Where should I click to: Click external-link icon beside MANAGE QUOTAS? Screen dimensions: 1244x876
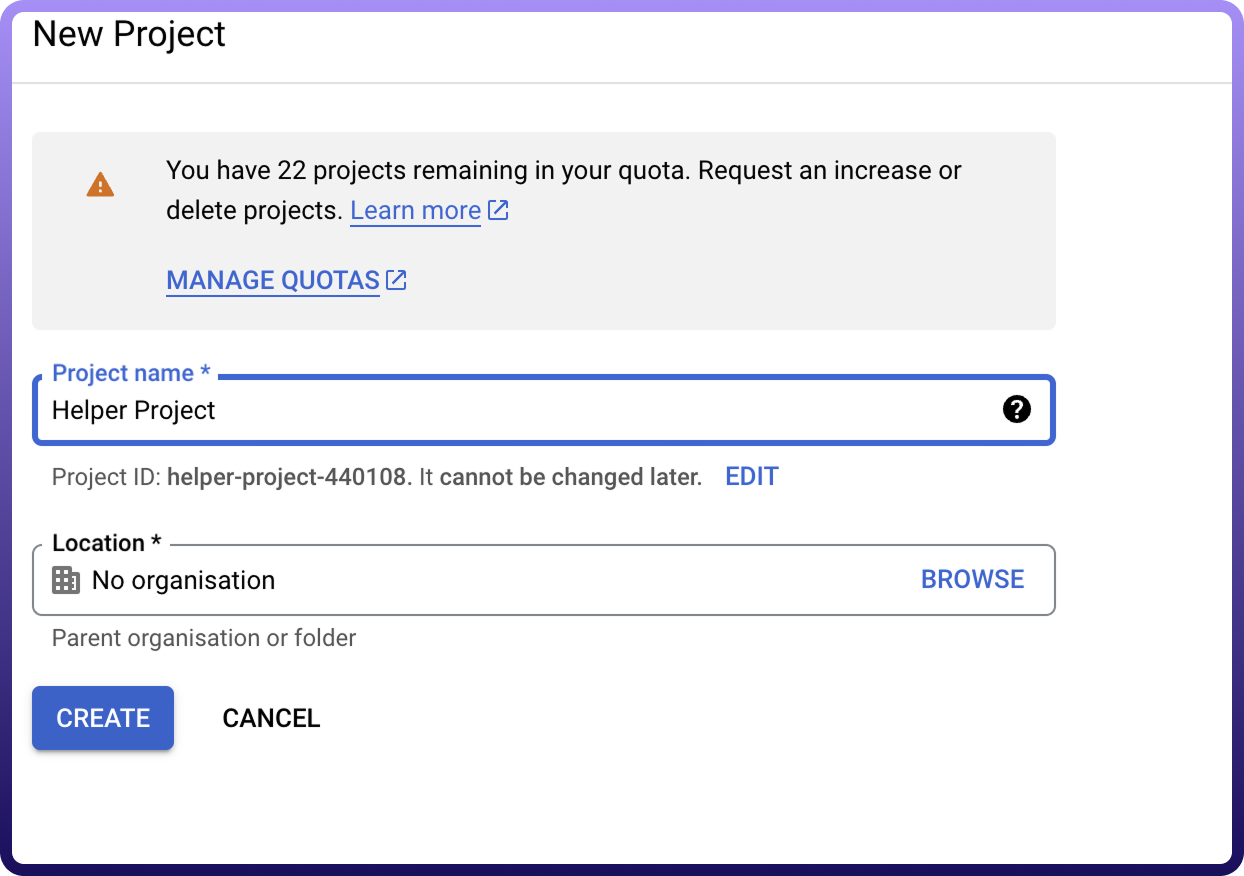397,280
